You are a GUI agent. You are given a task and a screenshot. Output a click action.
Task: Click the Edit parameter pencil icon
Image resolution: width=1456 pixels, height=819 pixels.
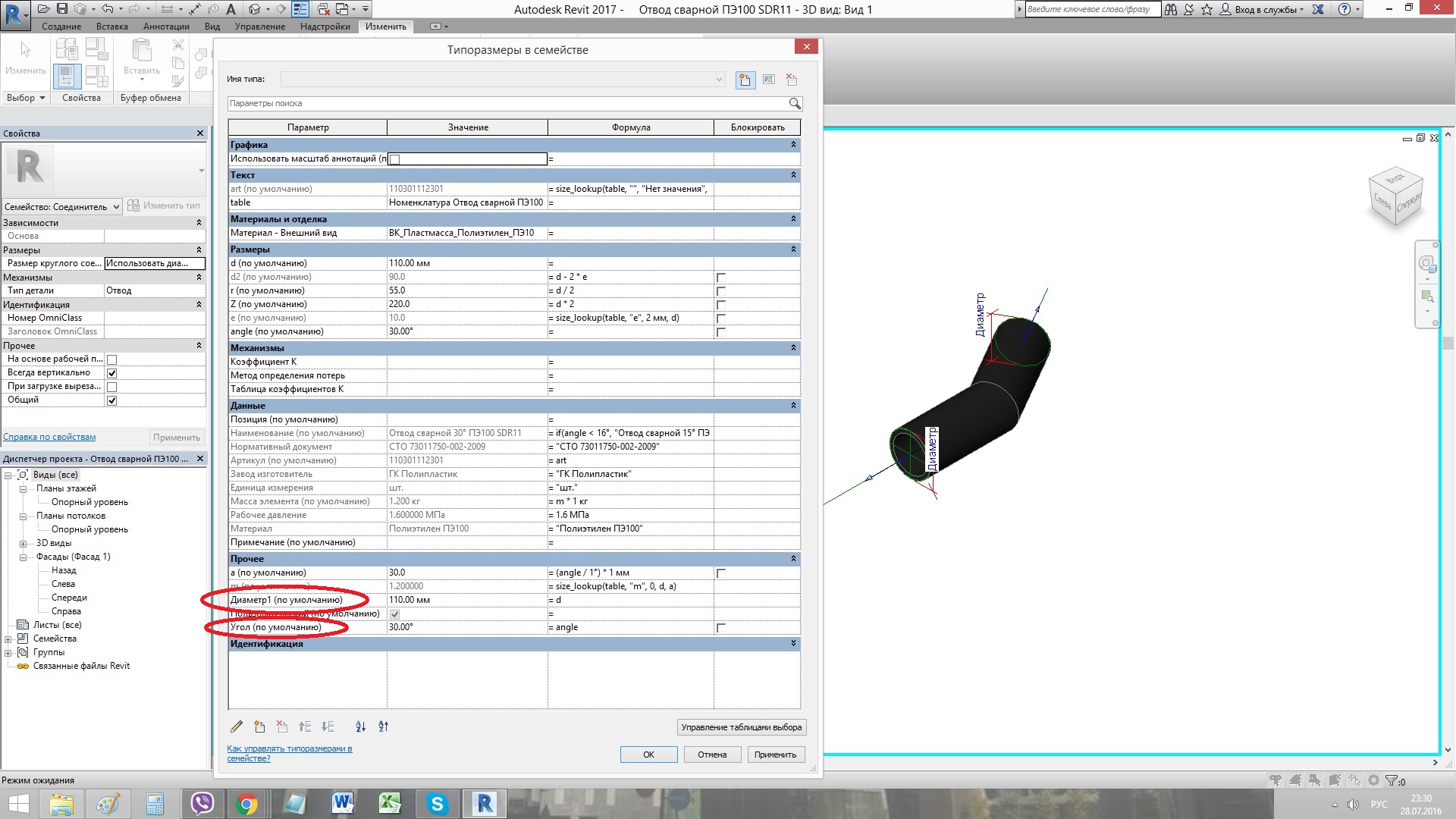[x=237, y=726]
